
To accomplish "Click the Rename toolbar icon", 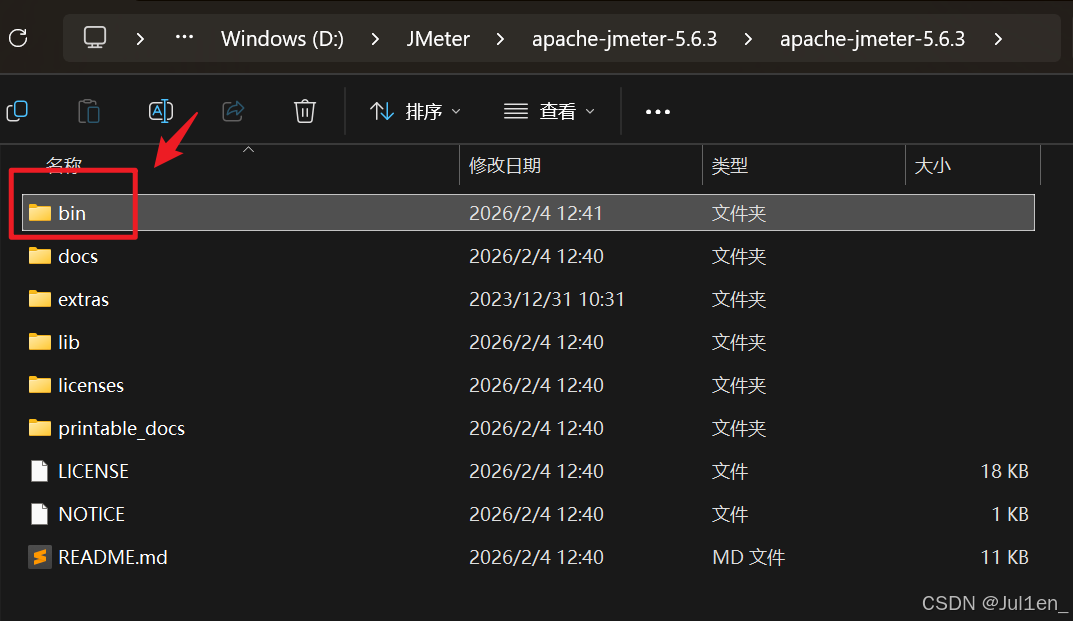I will (161, 111).
